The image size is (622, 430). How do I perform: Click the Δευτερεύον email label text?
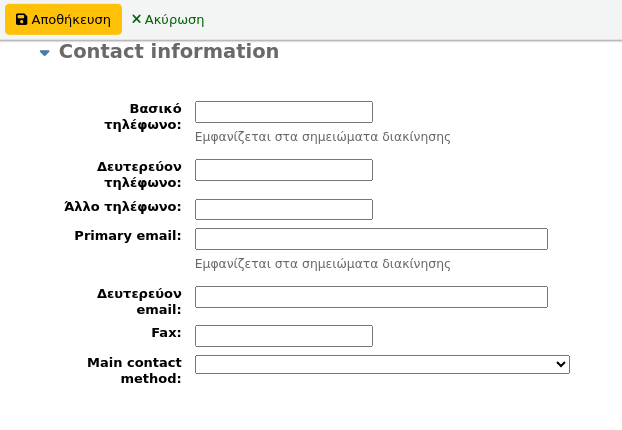click(139, 301)
